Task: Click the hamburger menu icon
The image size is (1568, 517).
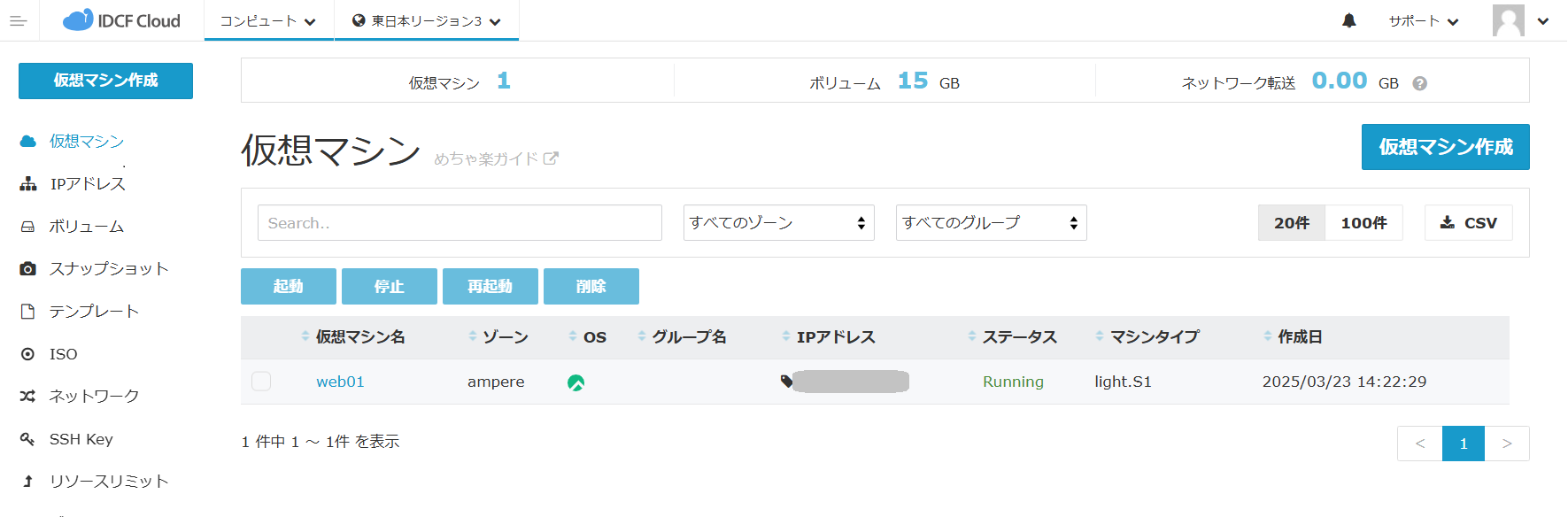Action: (x=19, y=21)
